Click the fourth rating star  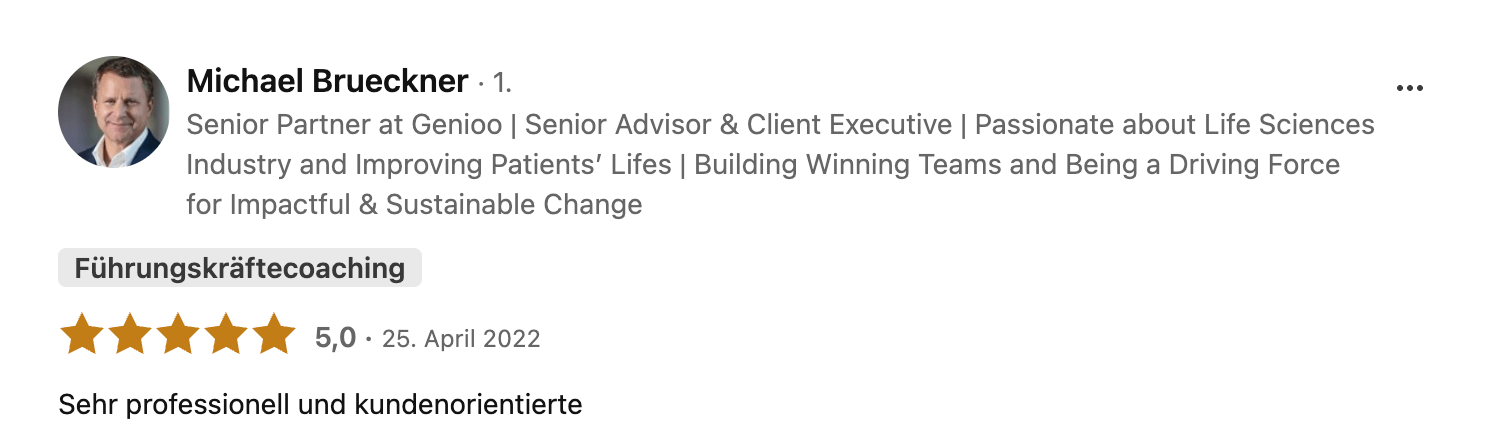pyautogui.click(x=225, y=335)
